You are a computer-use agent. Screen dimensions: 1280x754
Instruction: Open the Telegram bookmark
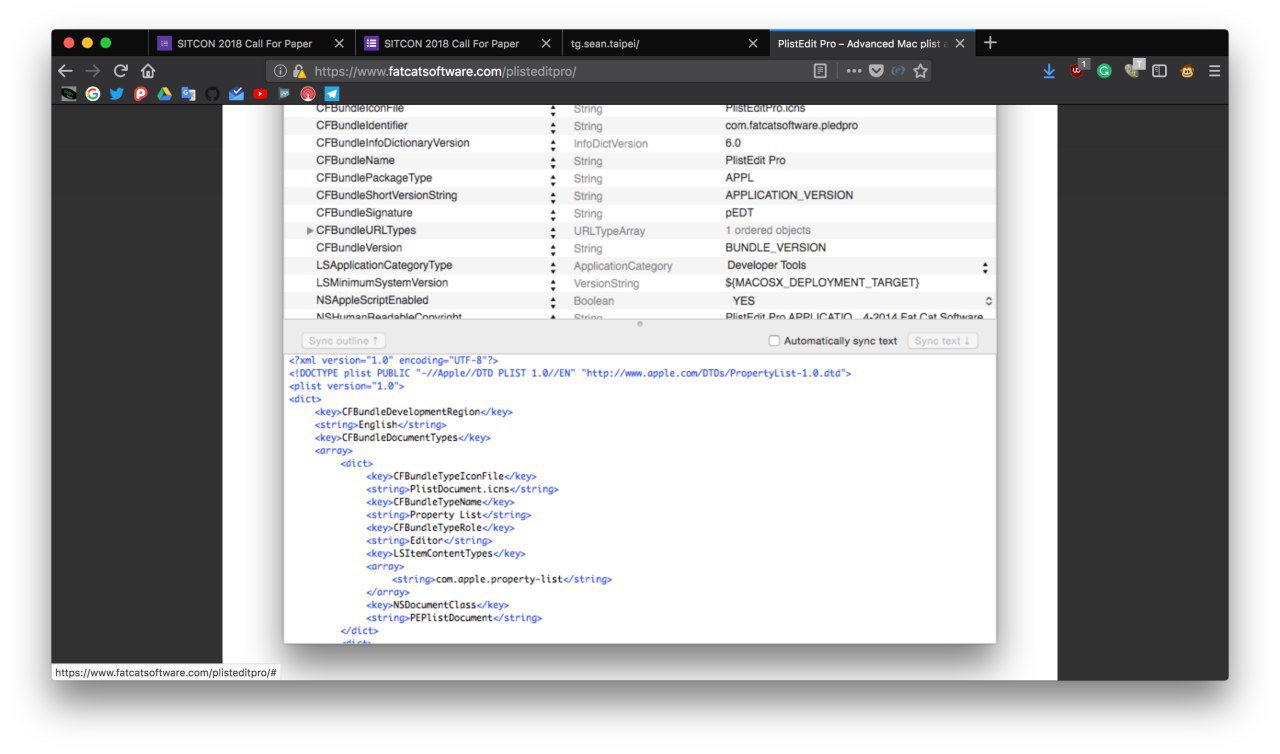(332, 94)
